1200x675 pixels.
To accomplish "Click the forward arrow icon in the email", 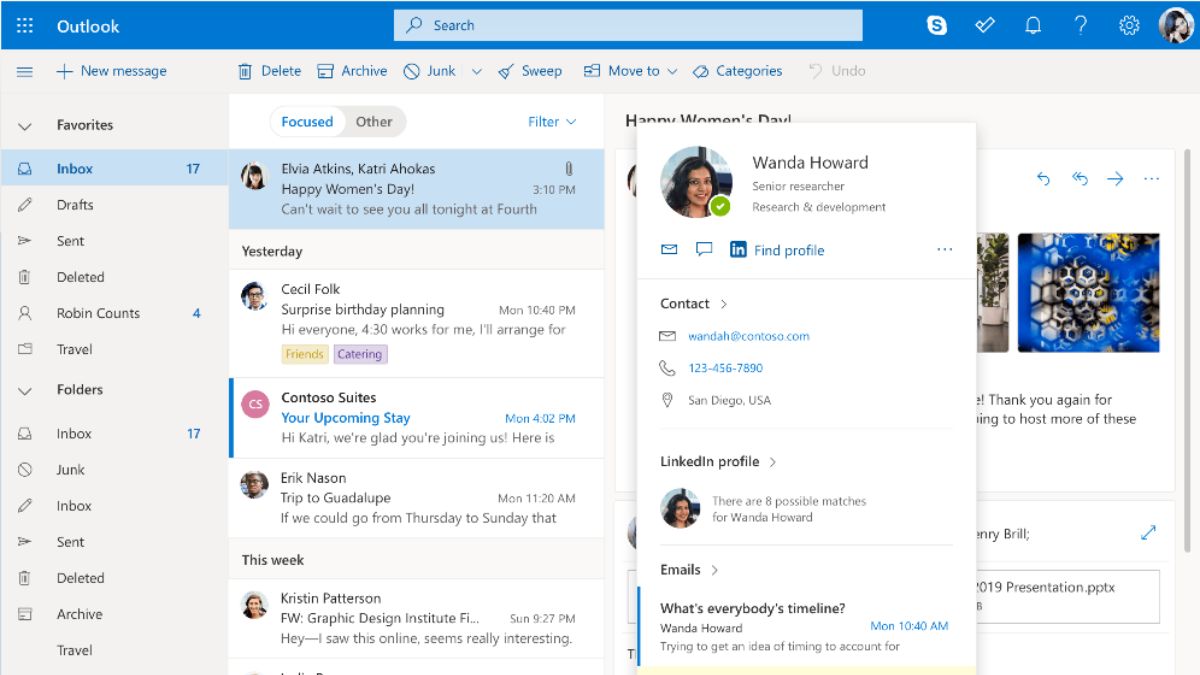I will coord(1115,179).
